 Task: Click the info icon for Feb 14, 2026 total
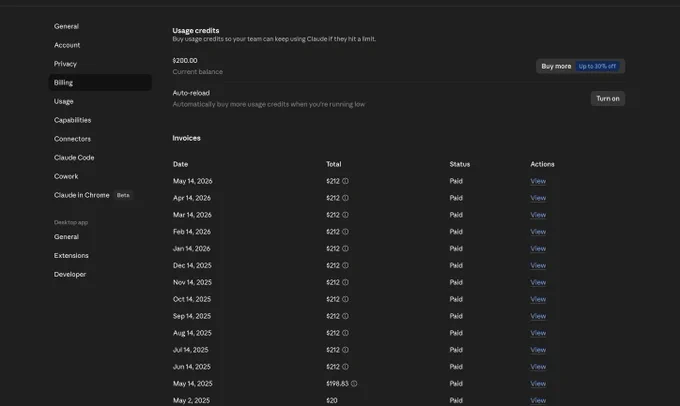coord(345,232)
